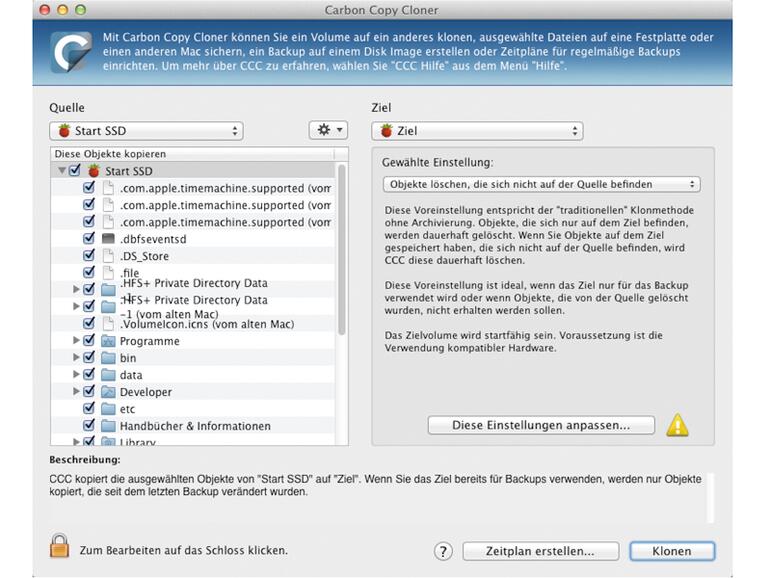Open the Quelle Start SSD dropdown
The image size is (770, 578).
(146, 131)
